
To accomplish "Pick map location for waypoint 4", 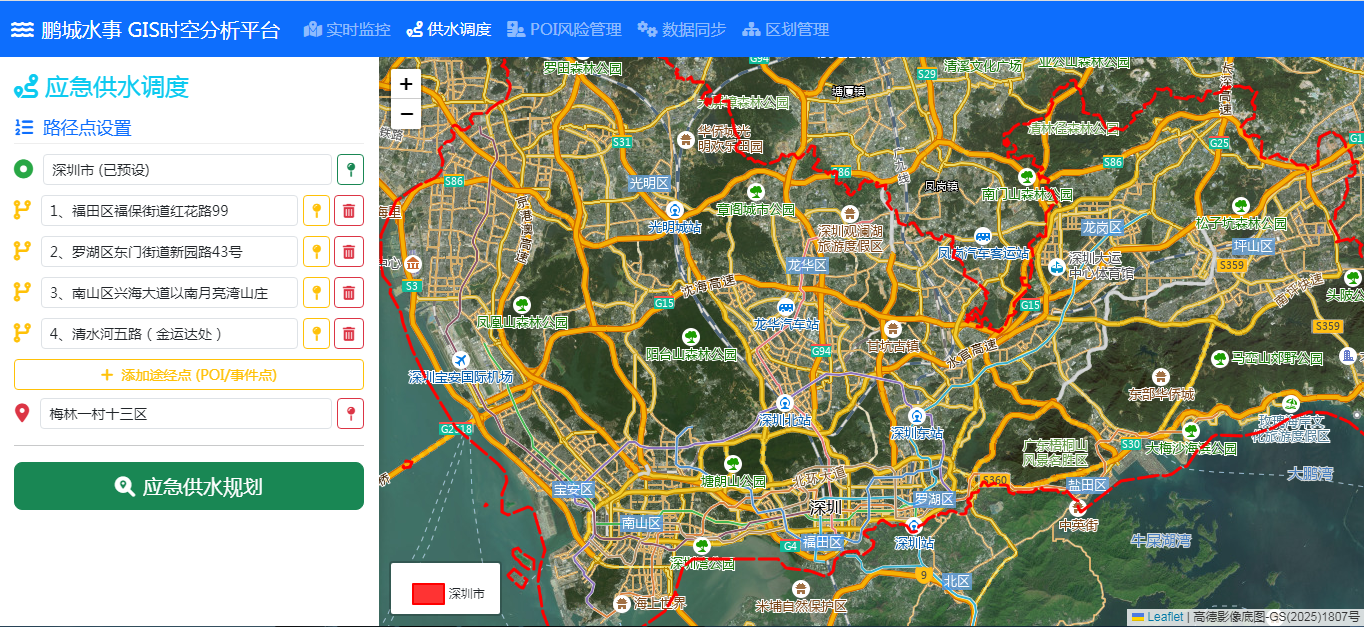I will coord(316,334).
